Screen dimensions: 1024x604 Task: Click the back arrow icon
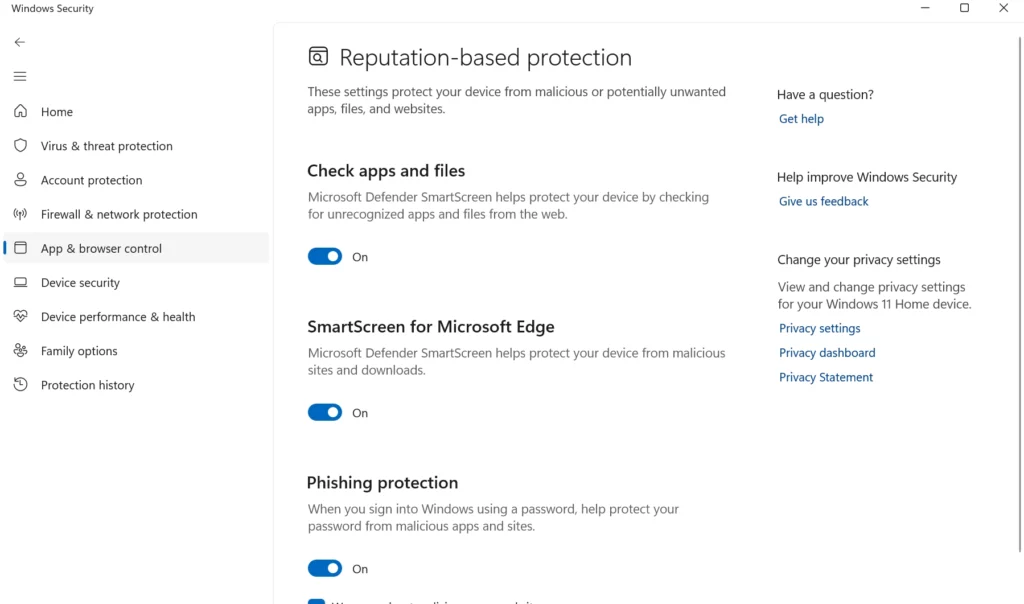pos(20,42)
